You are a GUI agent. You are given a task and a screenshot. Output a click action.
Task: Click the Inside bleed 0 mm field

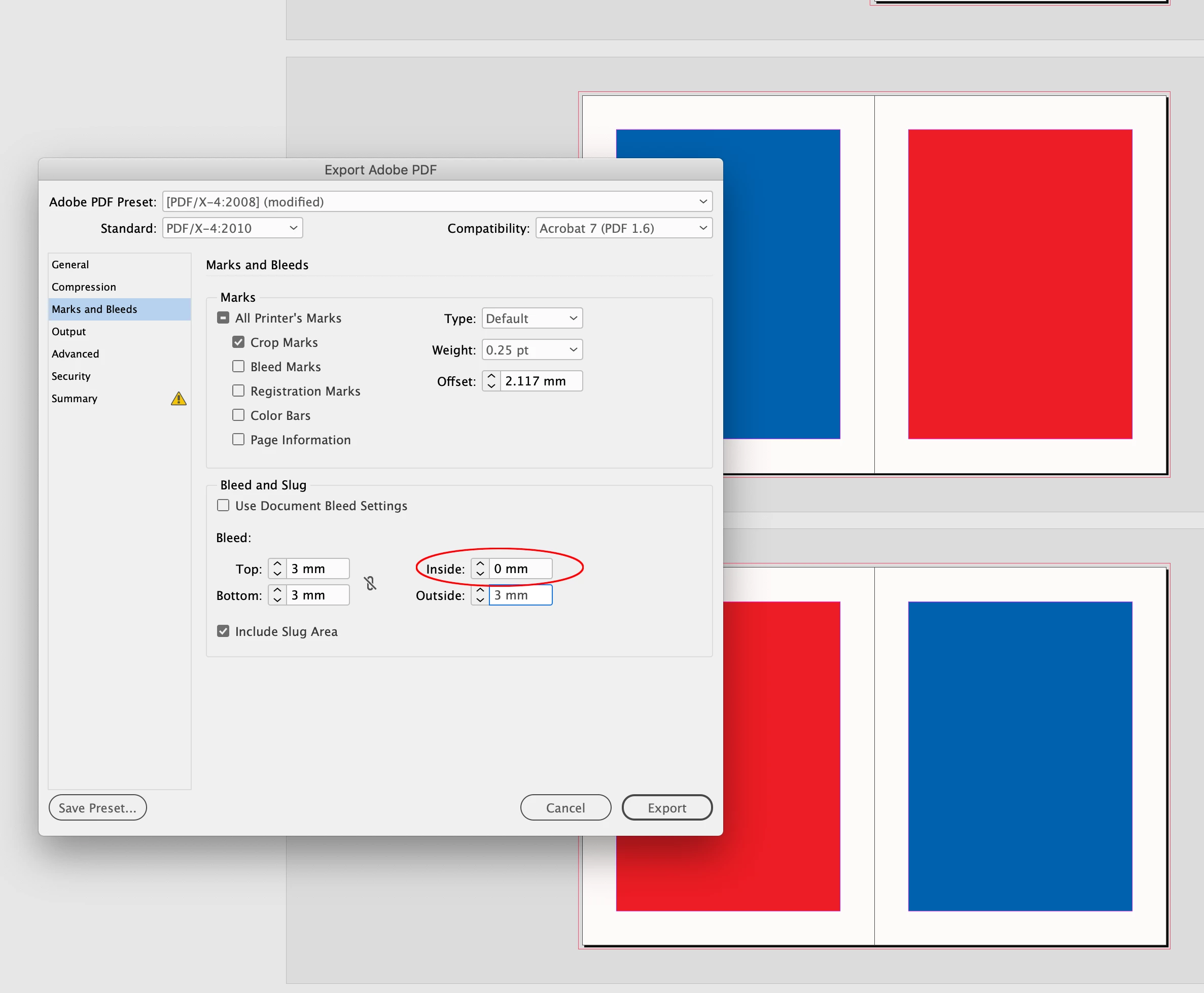(x=519, y=569)
